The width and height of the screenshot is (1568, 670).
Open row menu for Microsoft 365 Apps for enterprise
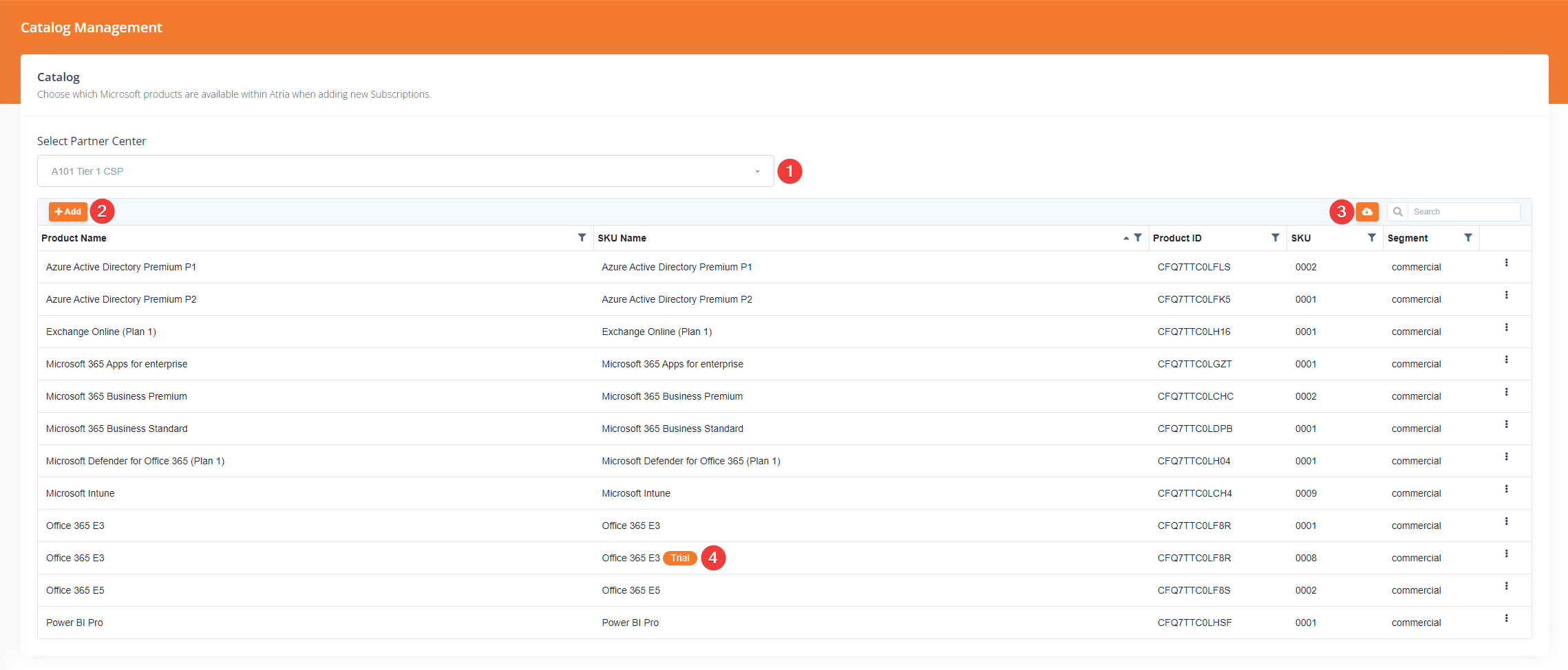pos(1506,360)
